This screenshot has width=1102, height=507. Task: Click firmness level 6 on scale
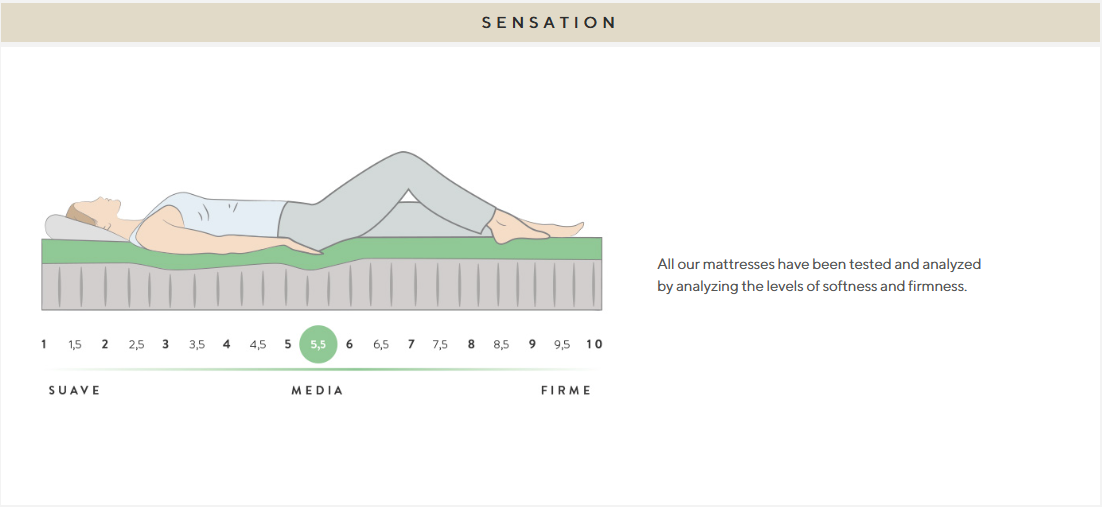[x=349, y=344]
